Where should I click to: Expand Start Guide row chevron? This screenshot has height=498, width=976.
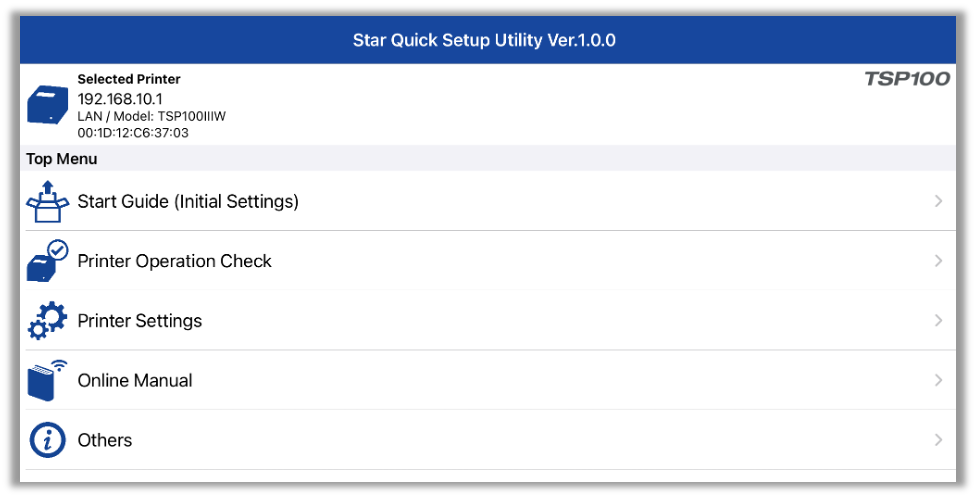click(938, 201)
